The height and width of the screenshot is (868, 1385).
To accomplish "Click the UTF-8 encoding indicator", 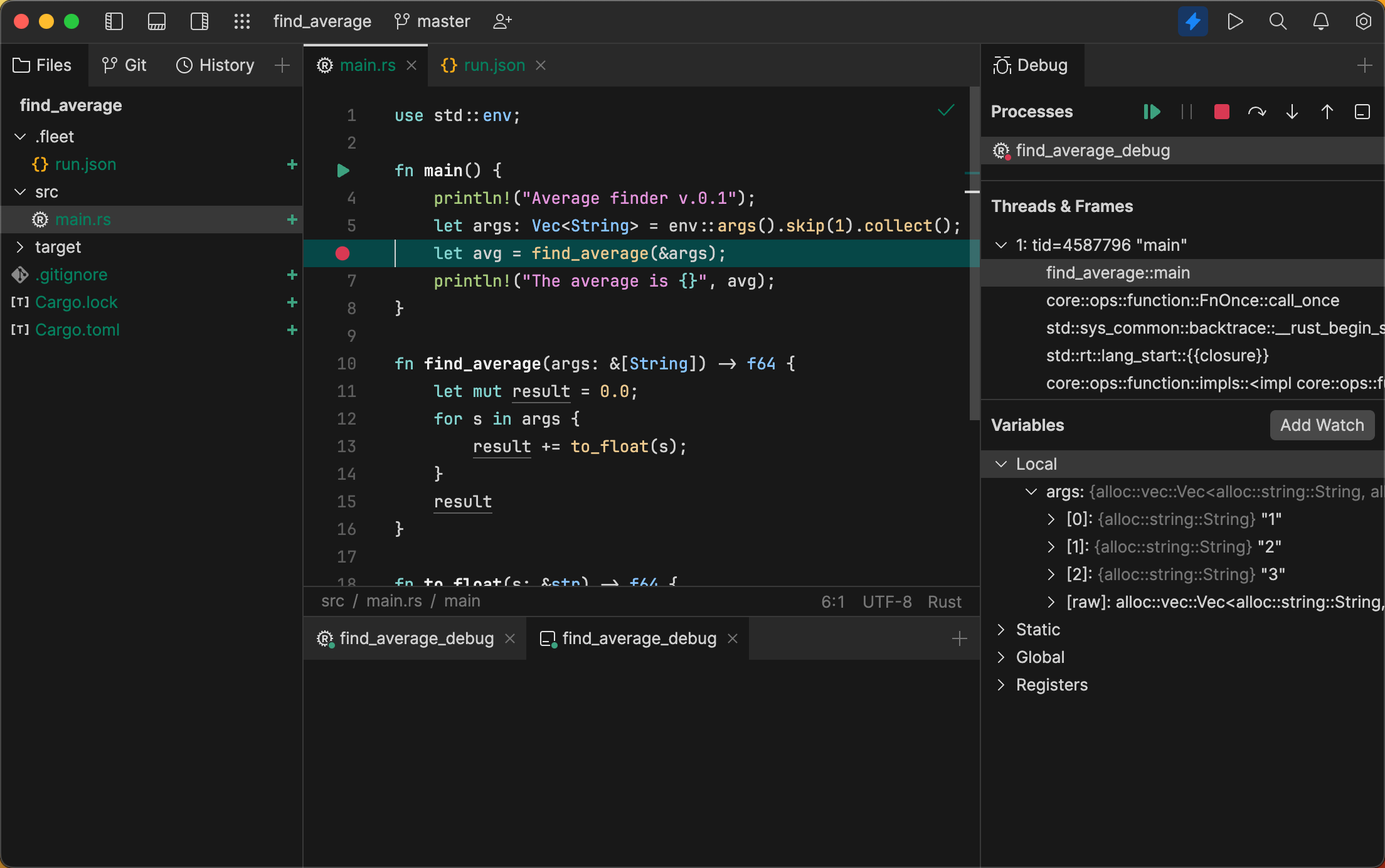I will coord(887,601).
